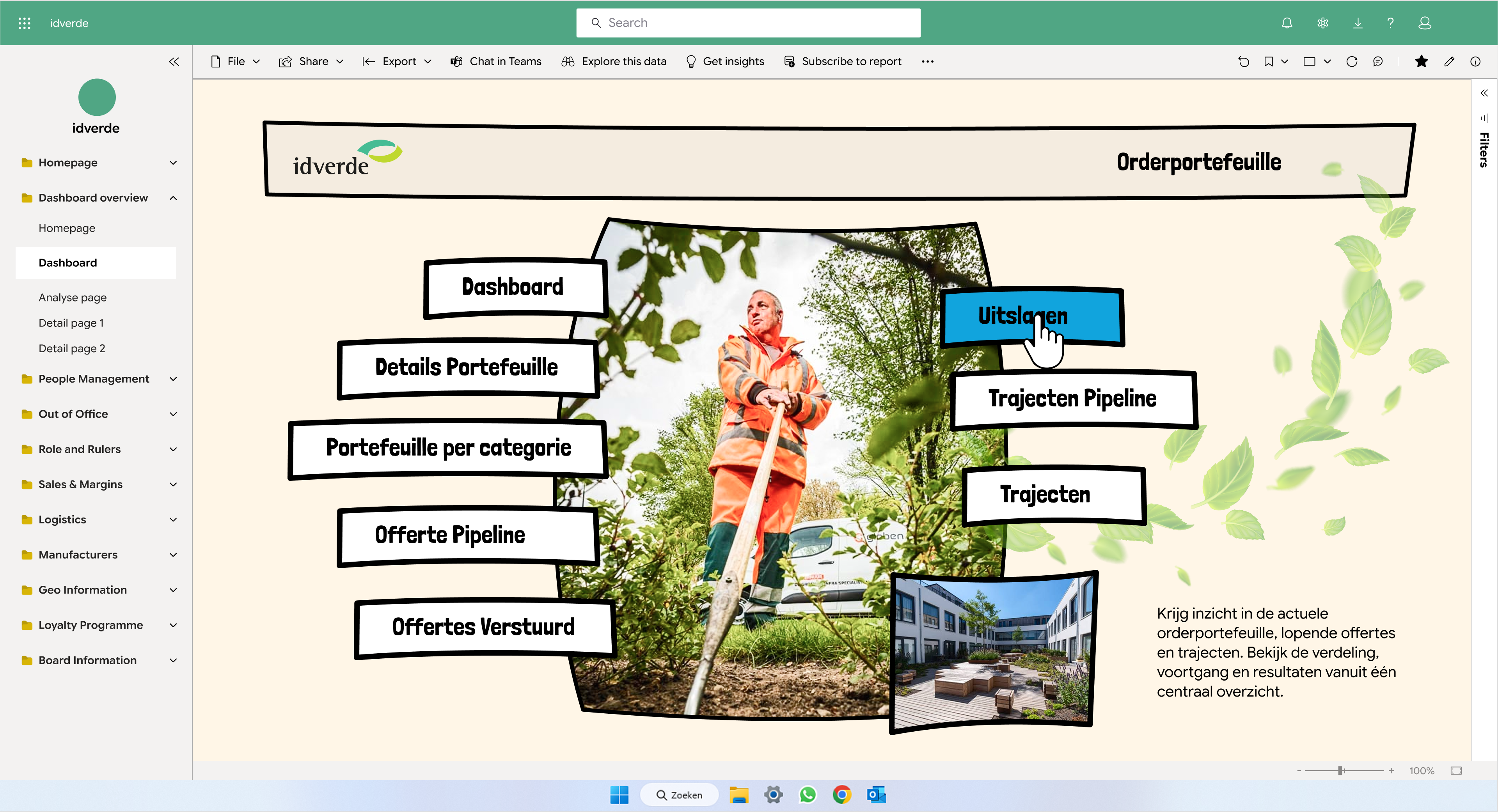Click the bookmark icon
Viewport: 1498px width, 812px height.
click(x=1268, y=62)
